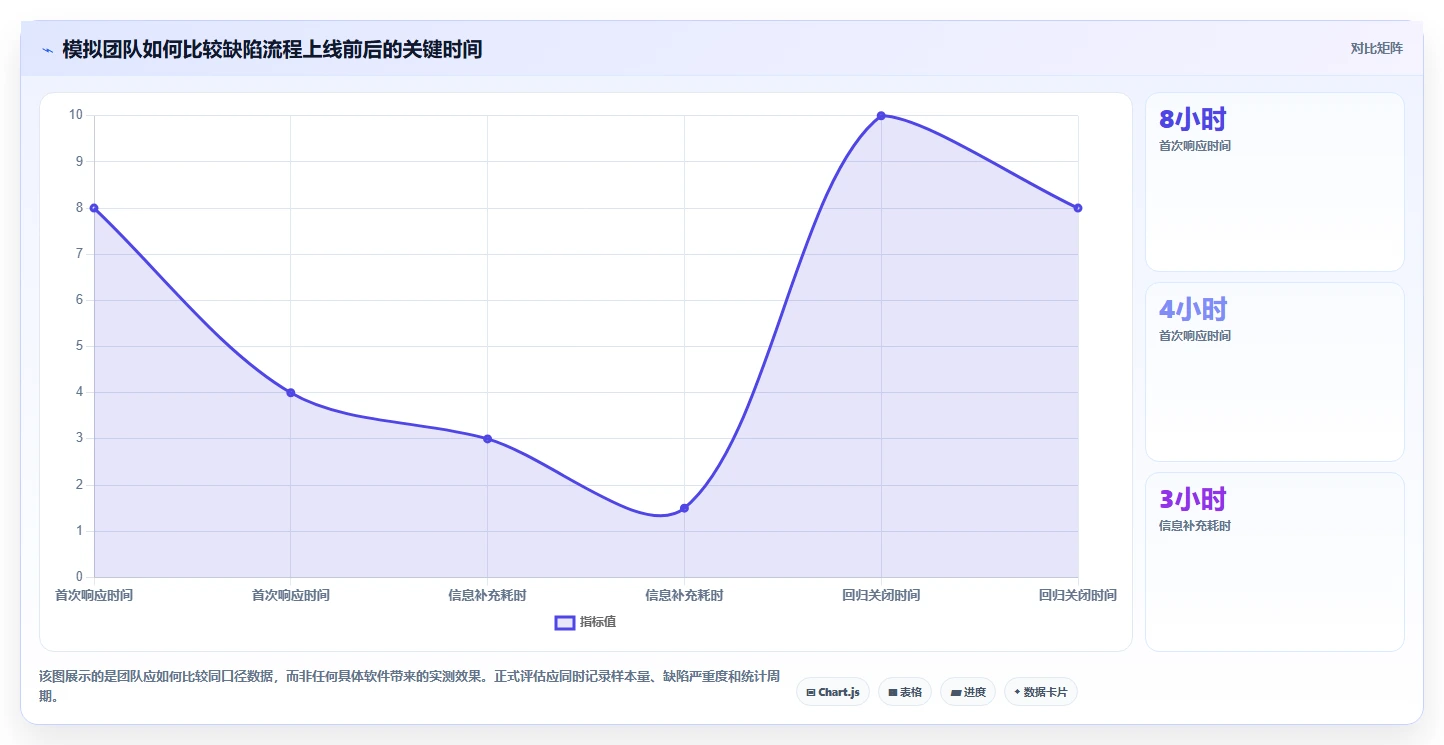This screenshot has width=1444, height=745.
Task: Click the 指标值 legend label text
Action: [x=598, y=622]
